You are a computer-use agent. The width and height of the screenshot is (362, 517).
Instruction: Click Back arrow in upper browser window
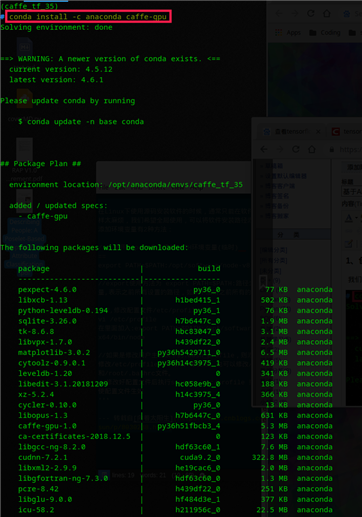tap(279, 13)
